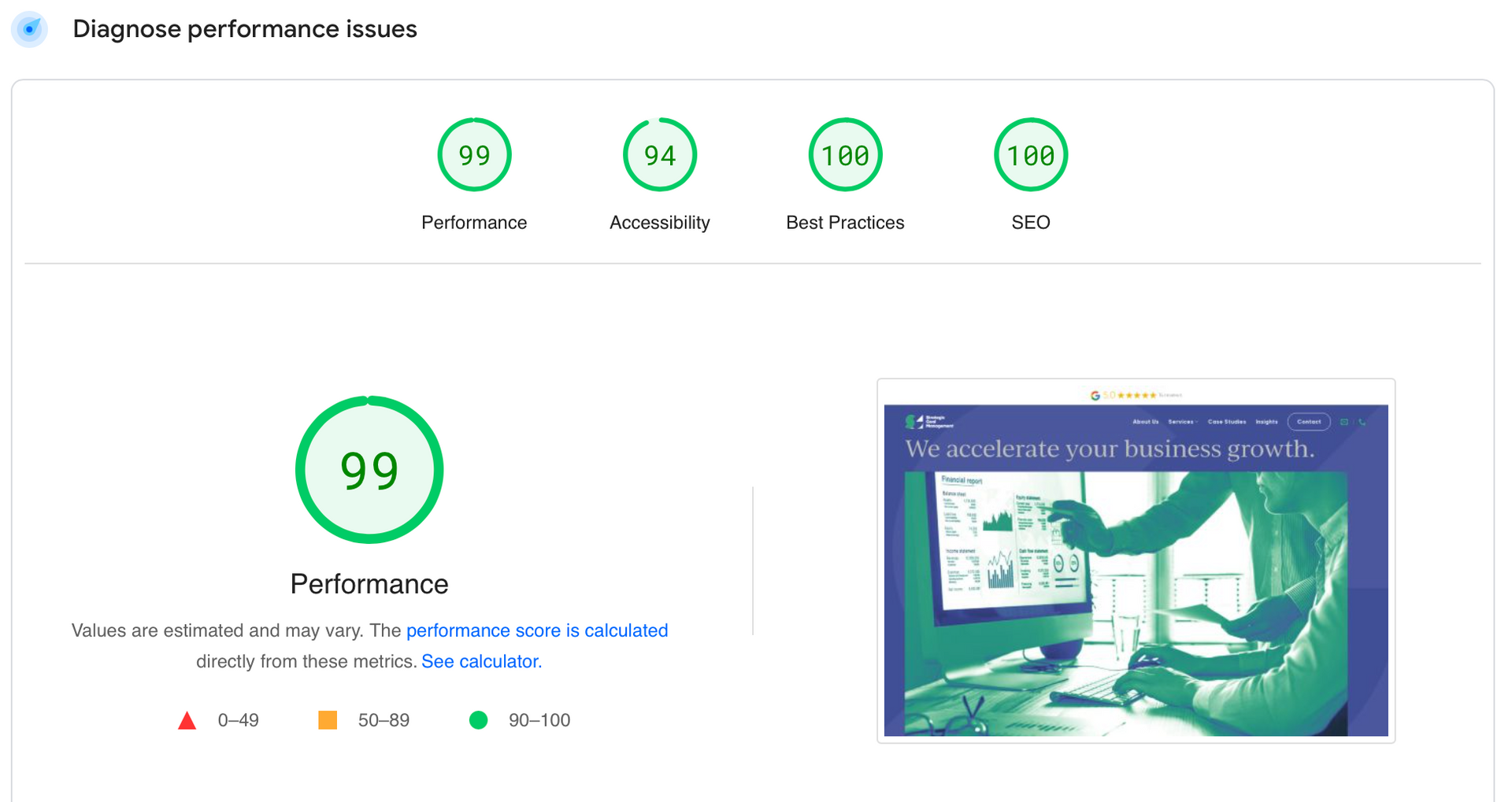Viewport: 1512px width, 802px height.
Task: Open 'performance score is calculated' link
Action: (537, 630)
